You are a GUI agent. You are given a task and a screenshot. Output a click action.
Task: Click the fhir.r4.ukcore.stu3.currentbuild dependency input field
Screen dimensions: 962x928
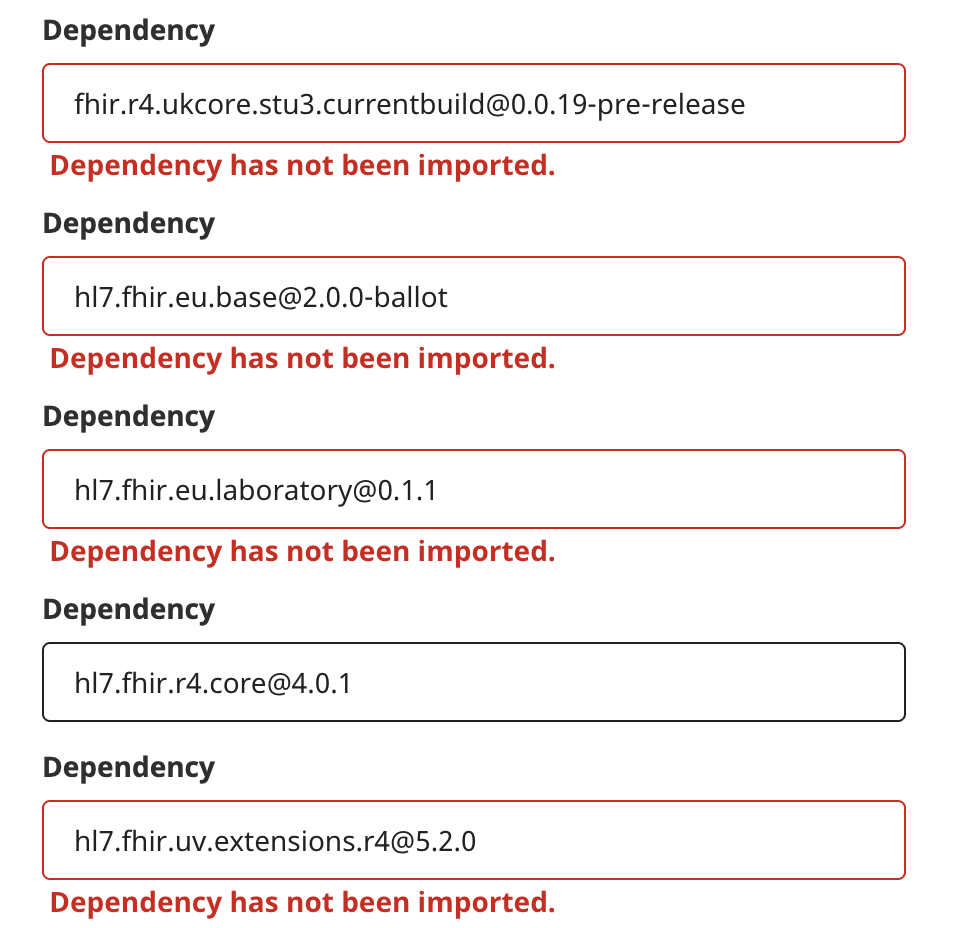tap(473, 103)
